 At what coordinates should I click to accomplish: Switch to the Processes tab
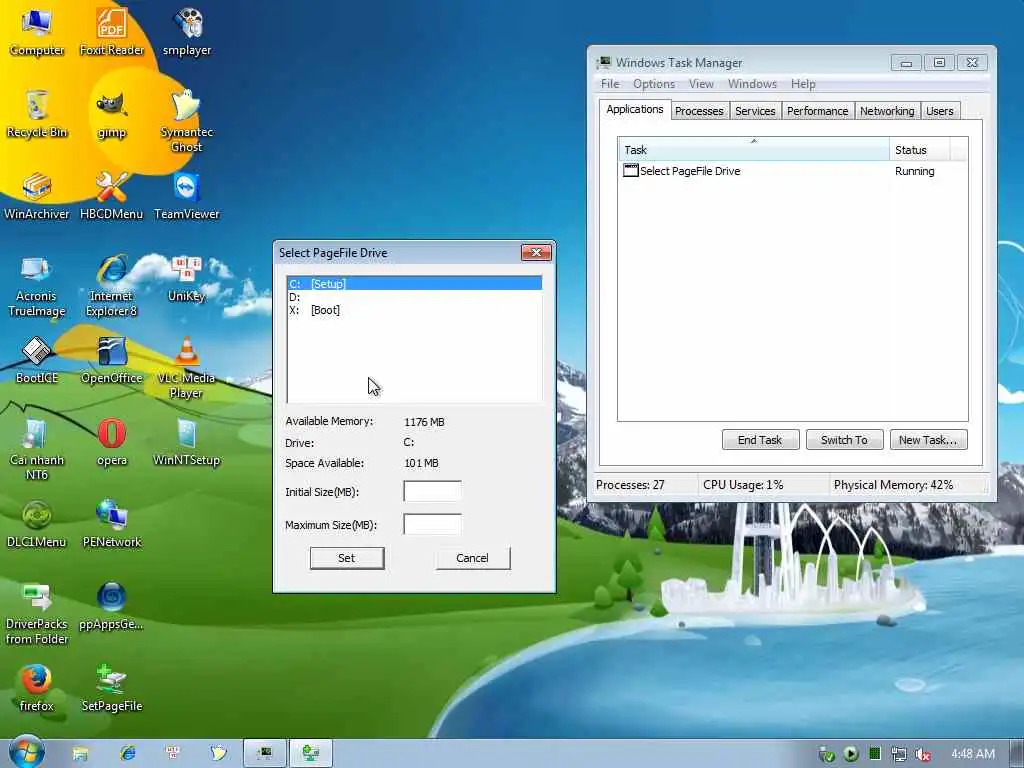point(699,111)
